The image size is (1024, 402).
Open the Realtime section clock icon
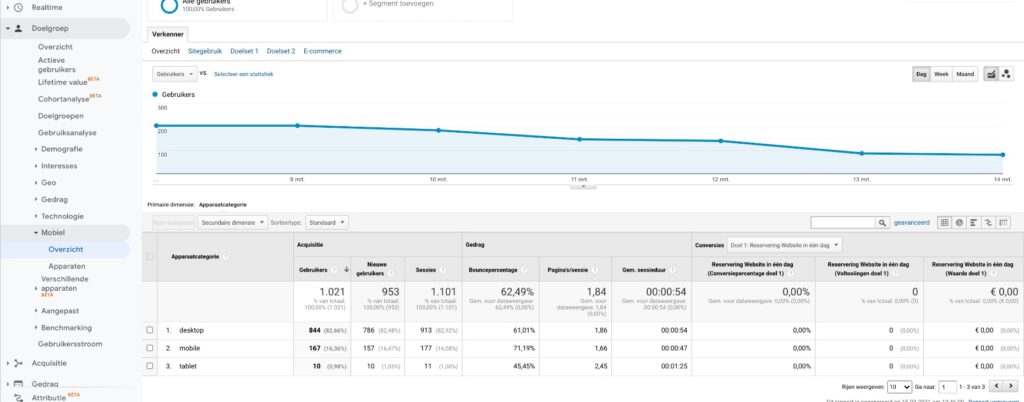[18, 8]
